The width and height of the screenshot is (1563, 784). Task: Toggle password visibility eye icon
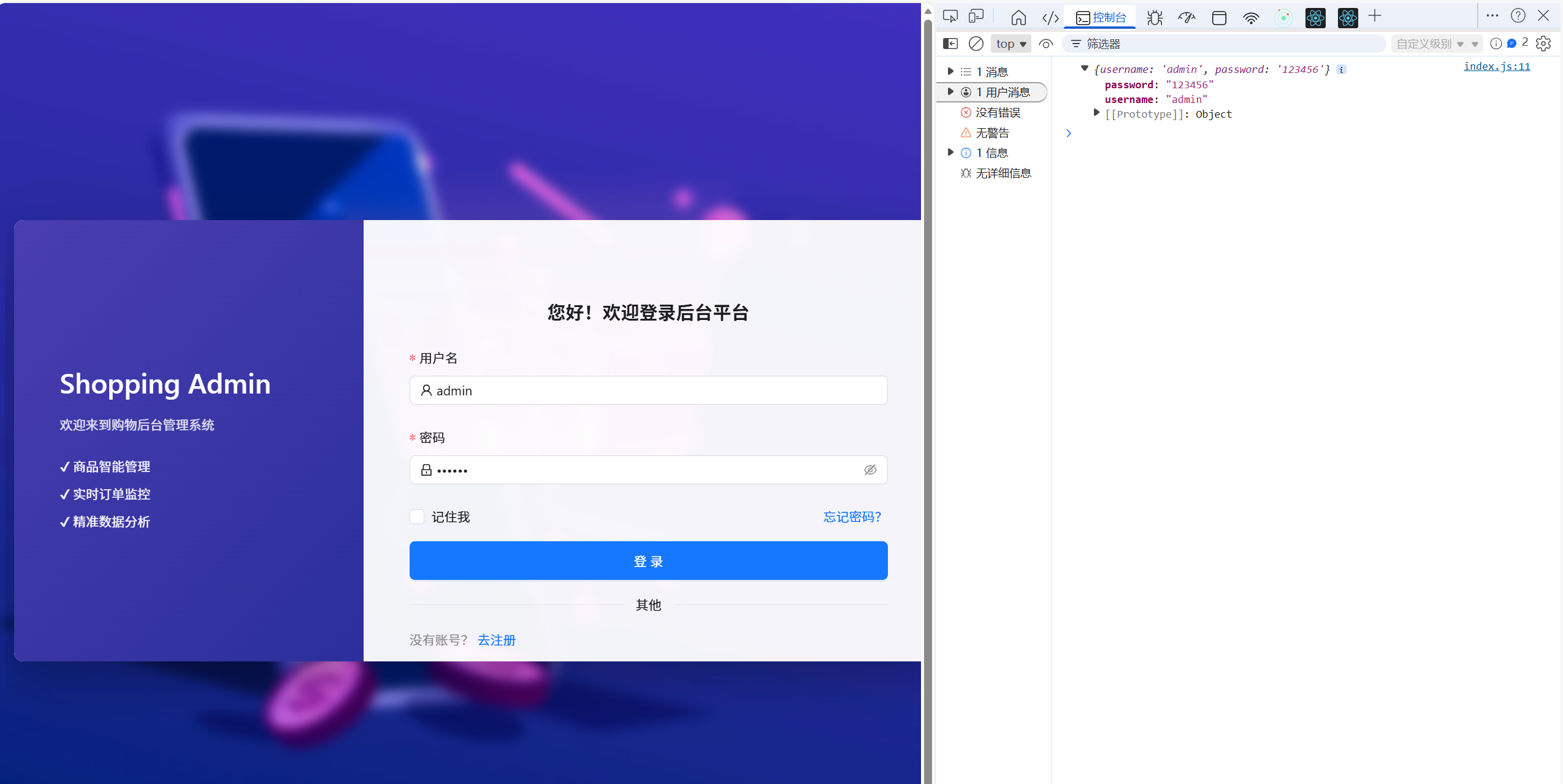(870, 470)
